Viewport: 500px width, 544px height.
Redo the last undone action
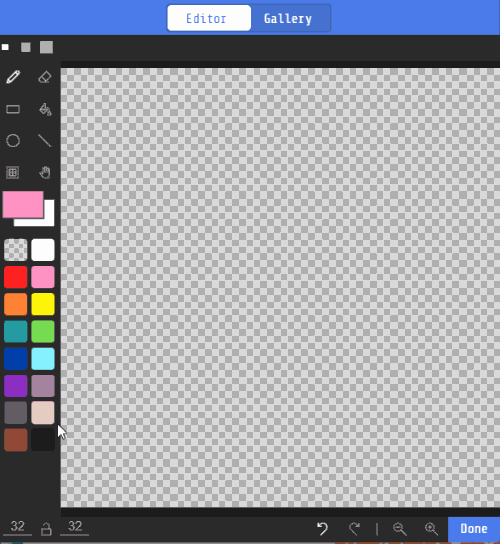pyautogui.click(x=354, y=529)
